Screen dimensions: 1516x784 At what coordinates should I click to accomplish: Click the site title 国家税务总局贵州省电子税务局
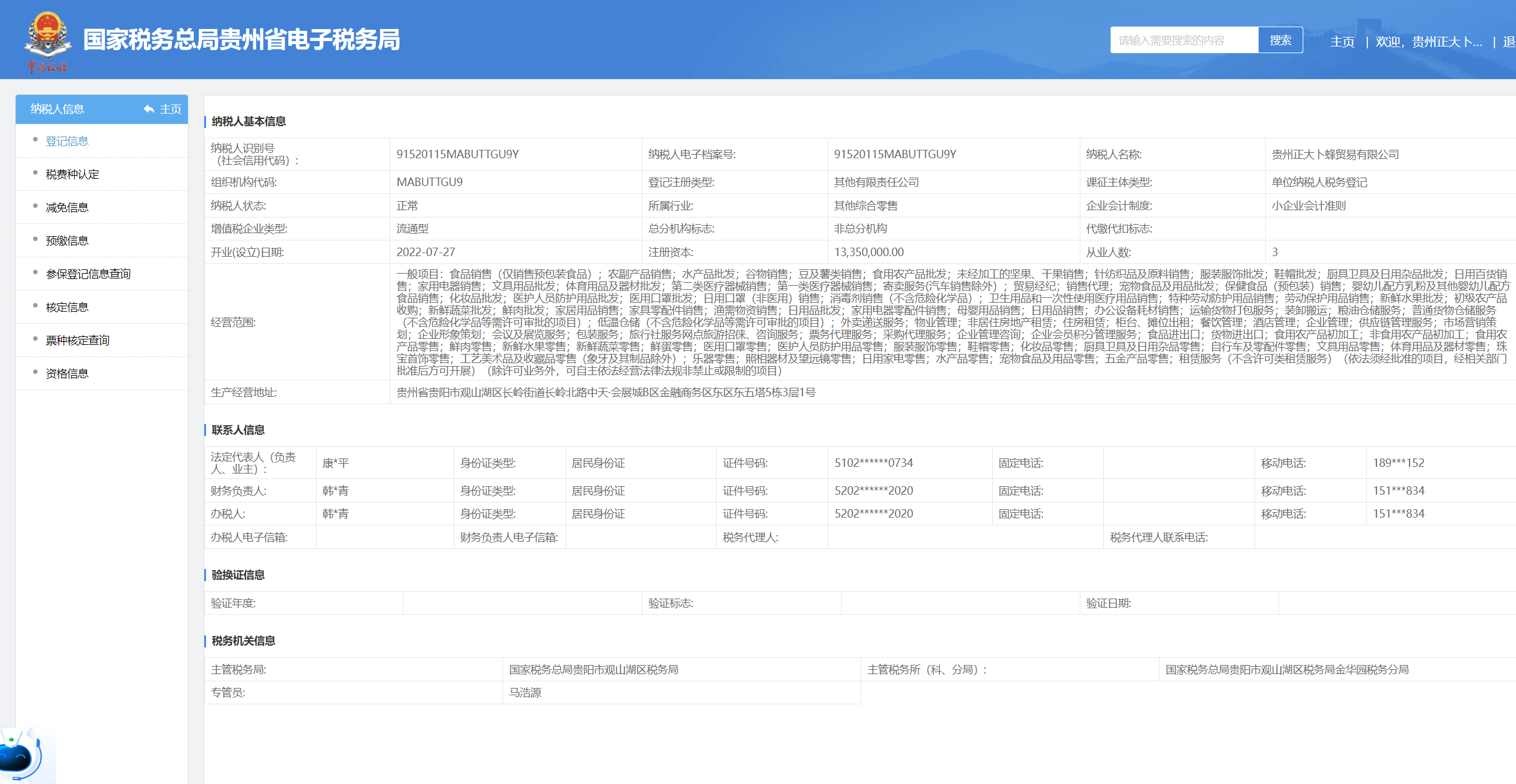click(242, 40)
